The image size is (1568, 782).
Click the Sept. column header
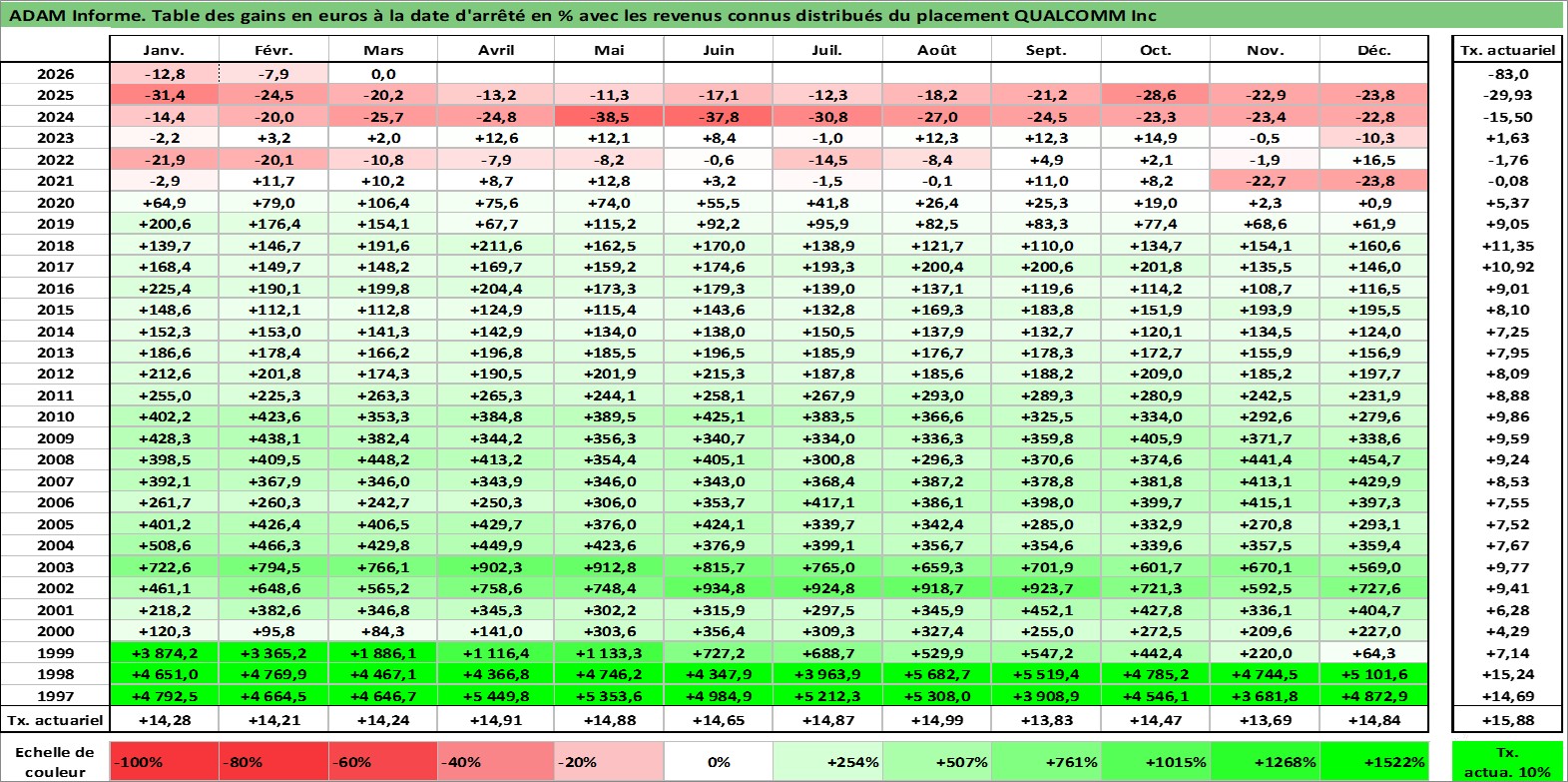1046,50
